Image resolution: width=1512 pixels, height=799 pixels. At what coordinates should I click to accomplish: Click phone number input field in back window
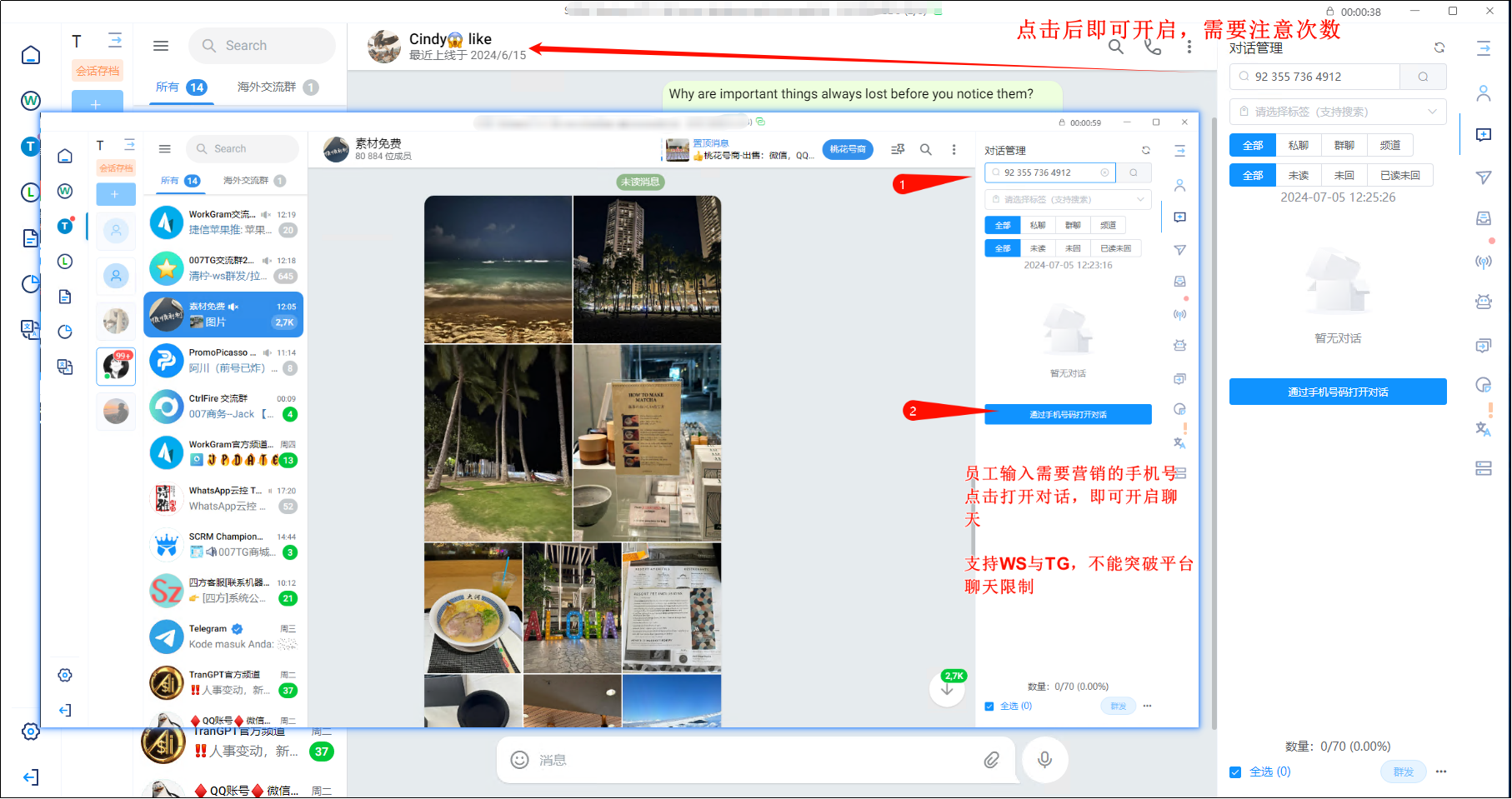[1314, 77]
